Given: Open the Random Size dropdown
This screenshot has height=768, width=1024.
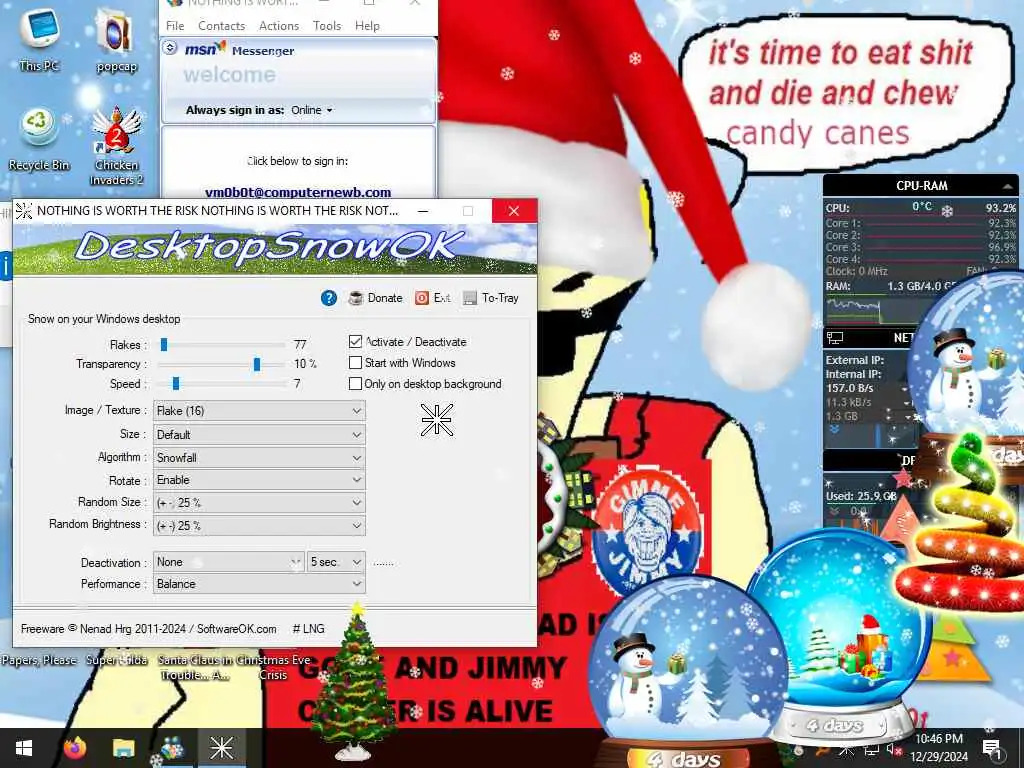Looking at the screenshot, I should coord(259,503).
